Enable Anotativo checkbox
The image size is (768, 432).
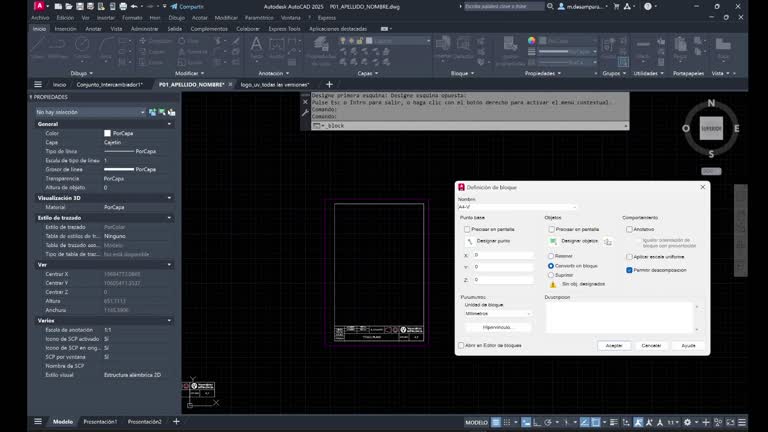629,229
